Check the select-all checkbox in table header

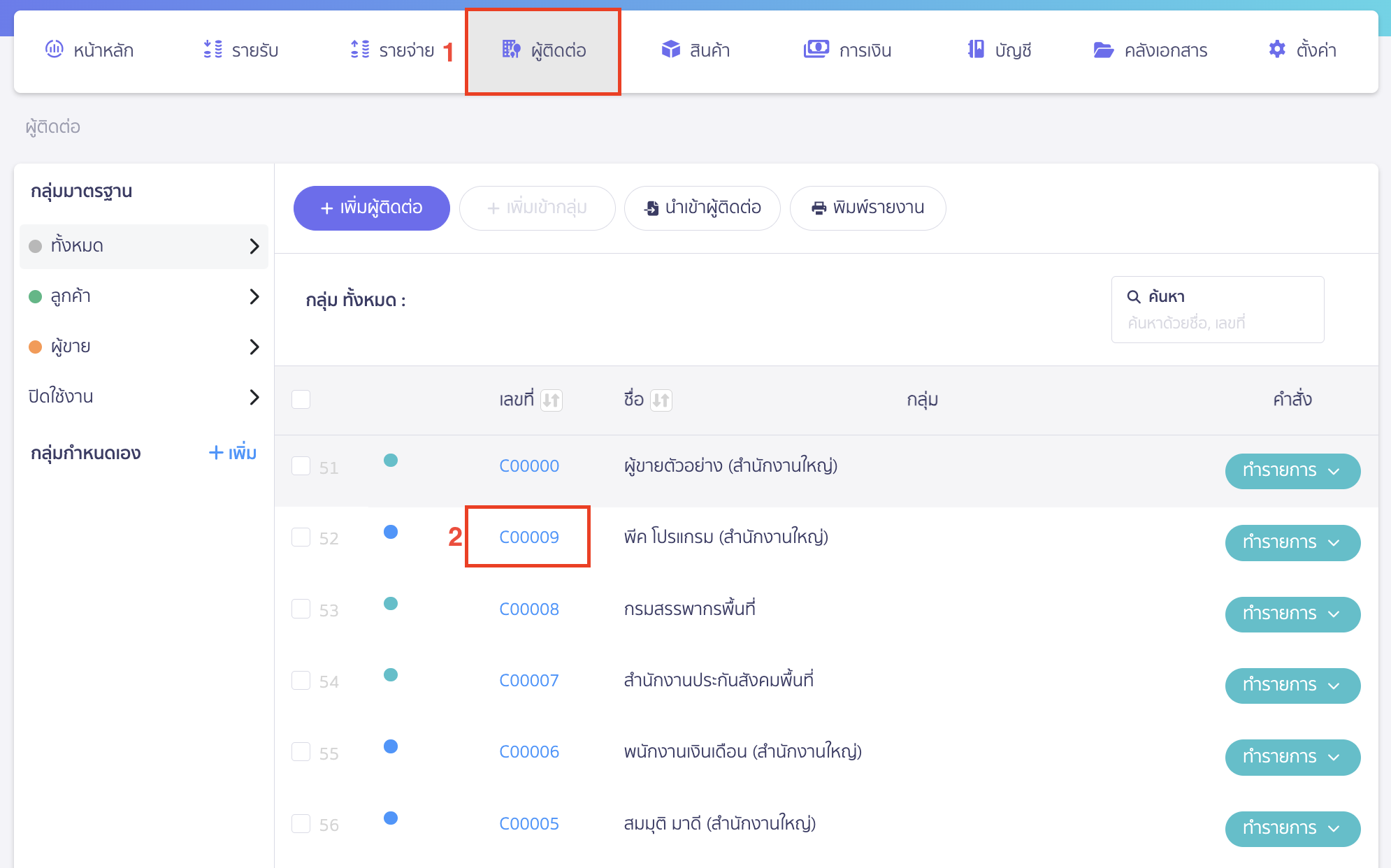pyautogui.click(x=301, y=398)
